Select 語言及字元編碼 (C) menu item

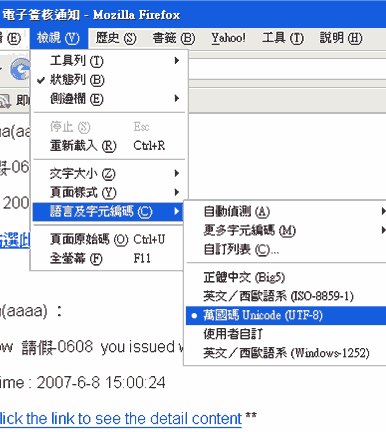pyautogui.click(x=108, y=212)
